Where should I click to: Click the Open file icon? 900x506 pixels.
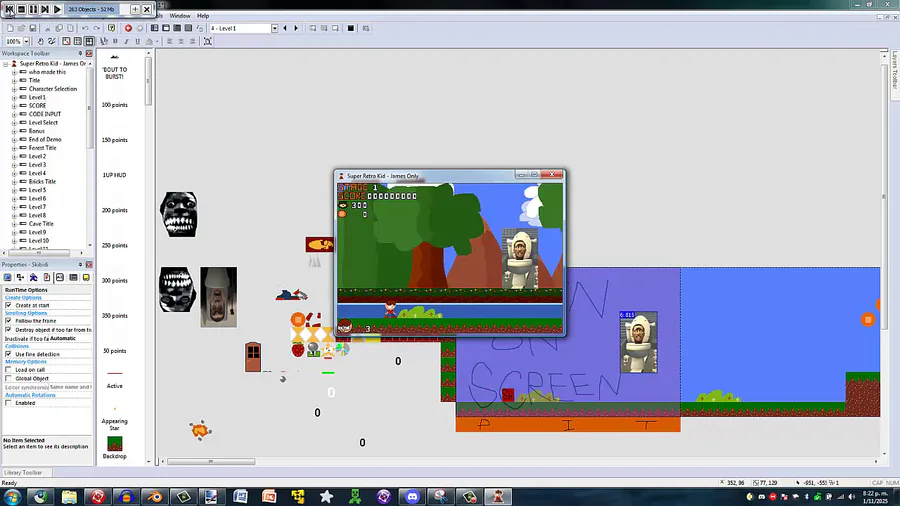(21, 28)
